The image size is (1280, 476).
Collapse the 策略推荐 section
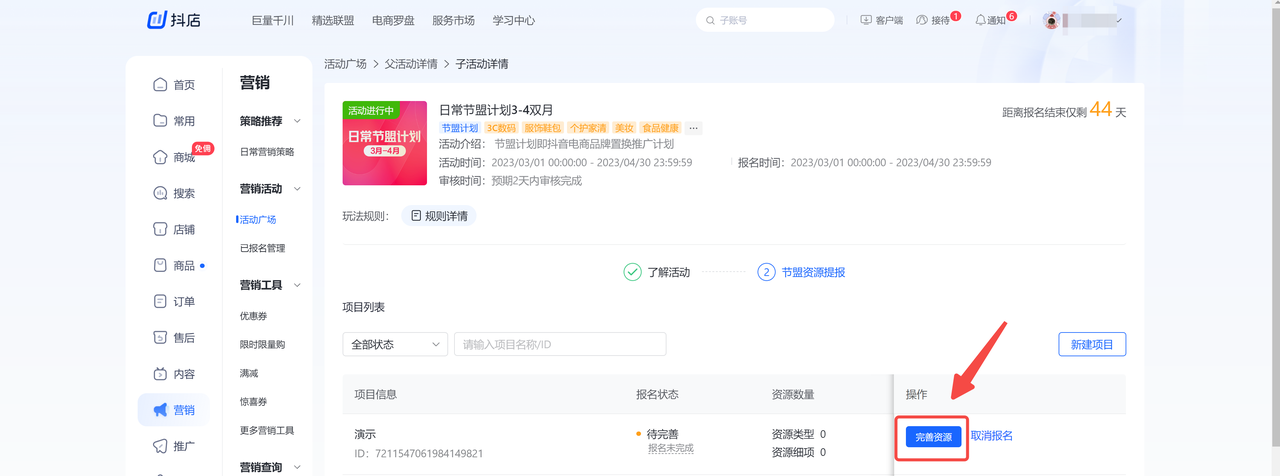click(x=297, y=121)
